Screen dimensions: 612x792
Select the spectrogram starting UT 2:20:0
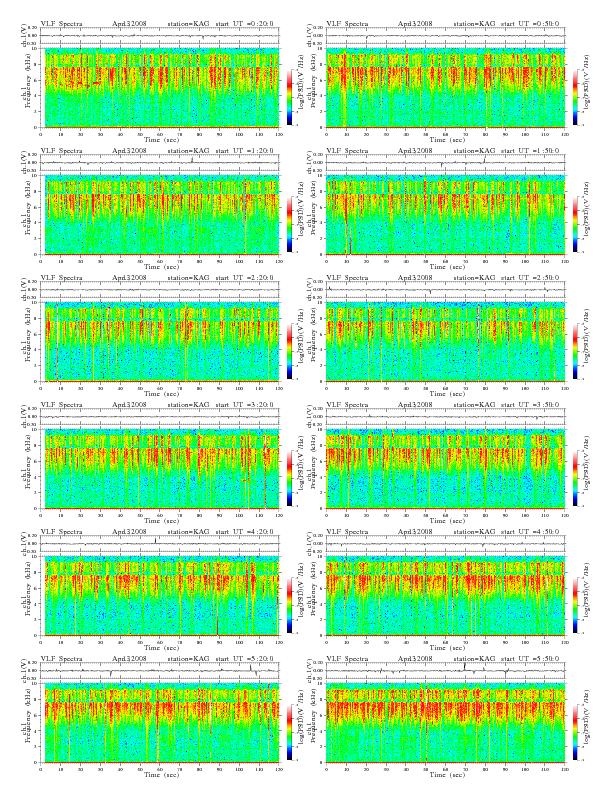click(160, 342)
